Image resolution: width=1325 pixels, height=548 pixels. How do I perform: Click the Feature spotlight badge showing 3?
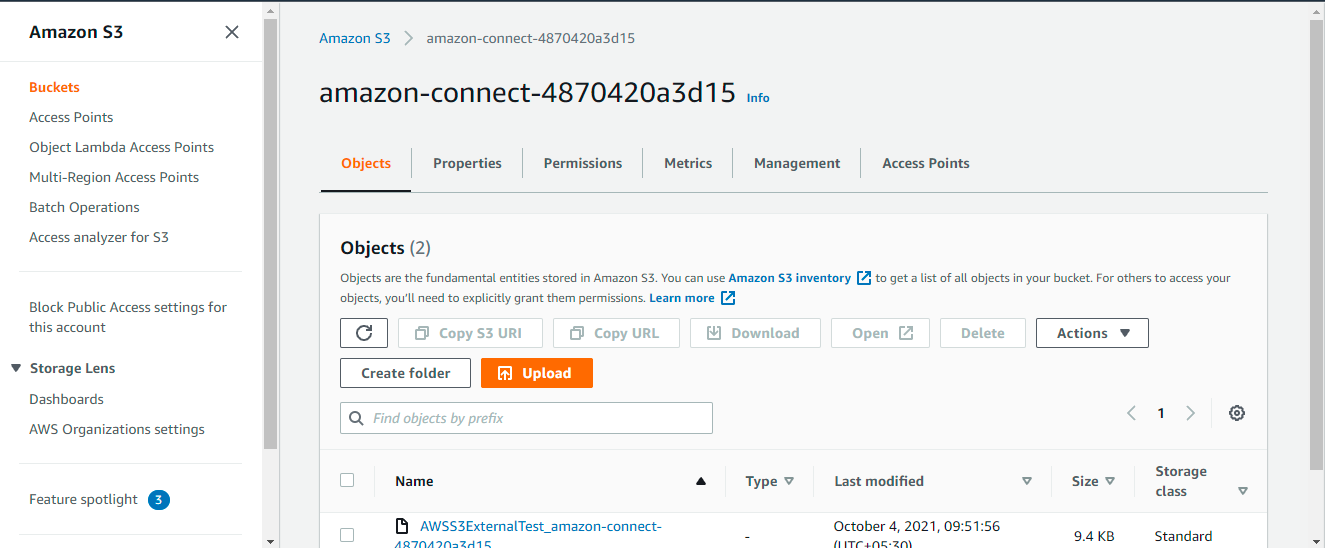[x=159, y=500]
